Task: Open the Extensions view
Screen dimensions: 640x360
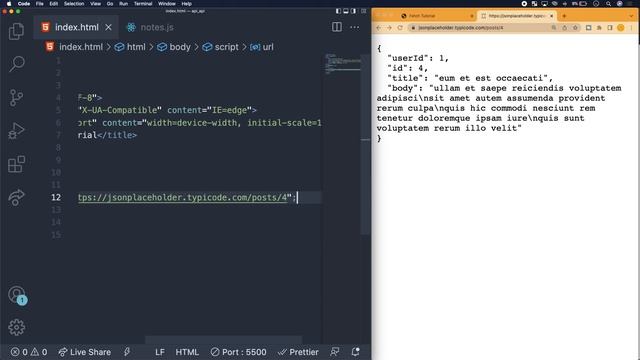Action: (16, 164)
